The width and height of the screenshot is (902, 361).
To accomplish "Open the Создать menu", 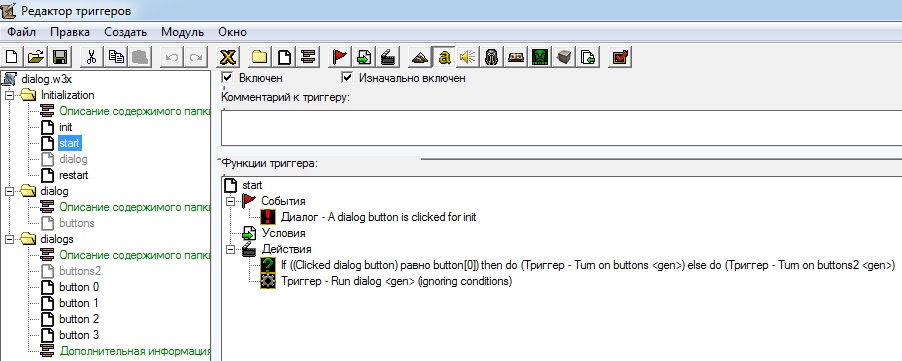I will [x=125, y=32].
